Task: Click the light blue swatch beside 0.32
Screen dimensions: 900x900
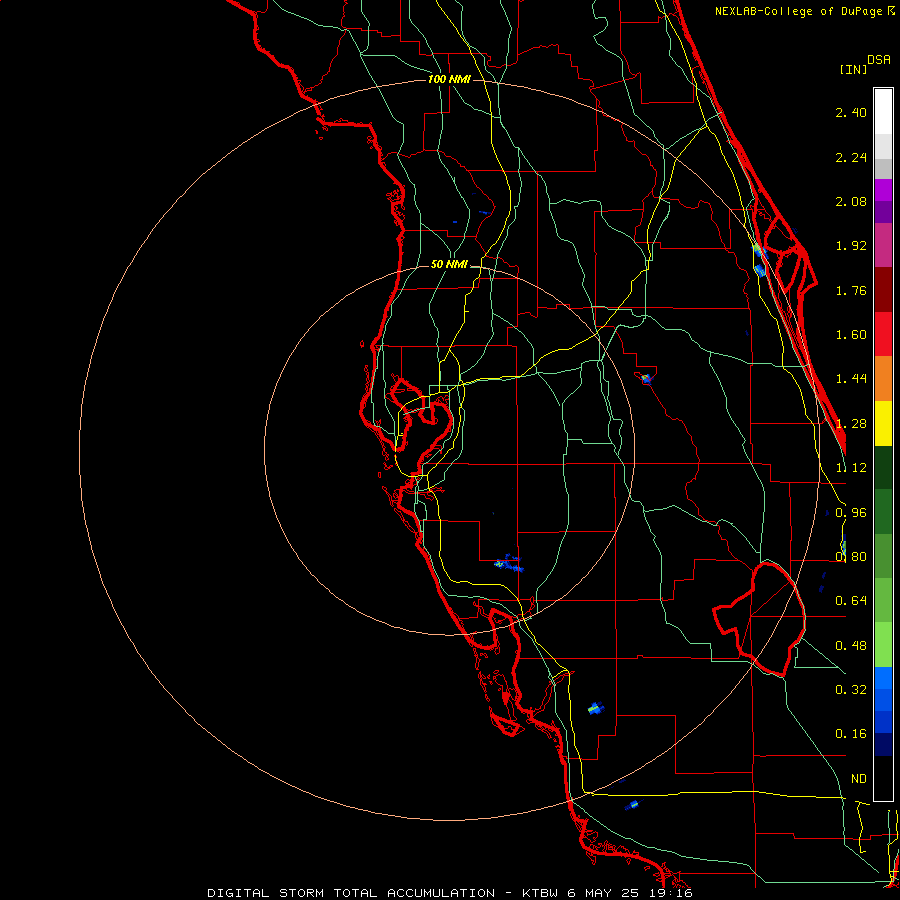Action: point(883,678)
